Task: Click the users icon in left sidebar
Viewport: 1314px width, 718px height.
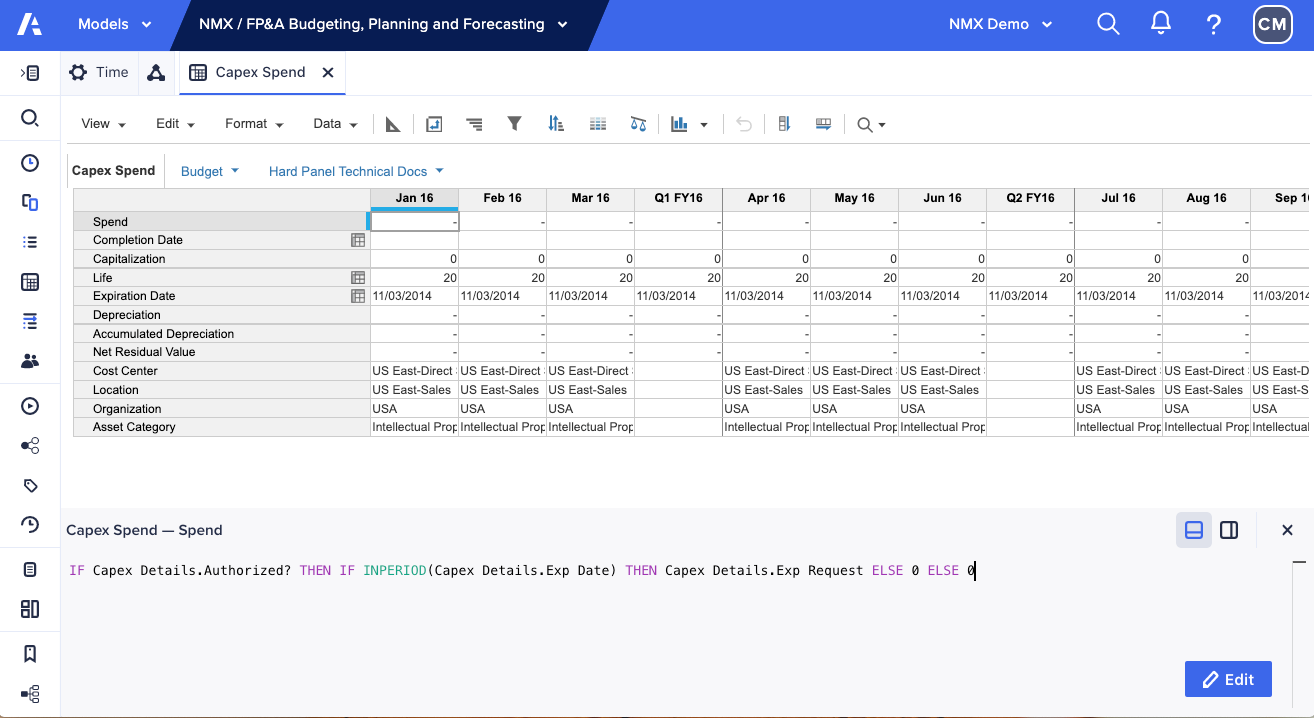Action: (30, 361)
